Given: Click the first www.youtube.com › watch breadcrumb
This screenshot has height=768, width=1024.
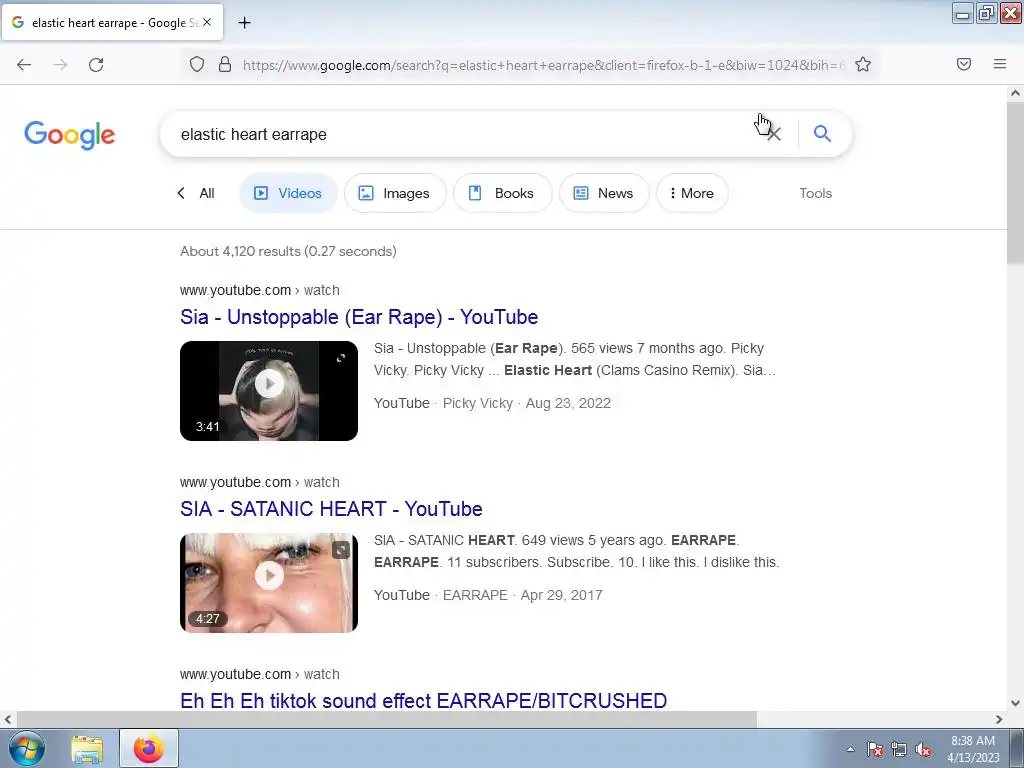Looking at the screenshot, I should pyautogui.click(x=260, y=290).
